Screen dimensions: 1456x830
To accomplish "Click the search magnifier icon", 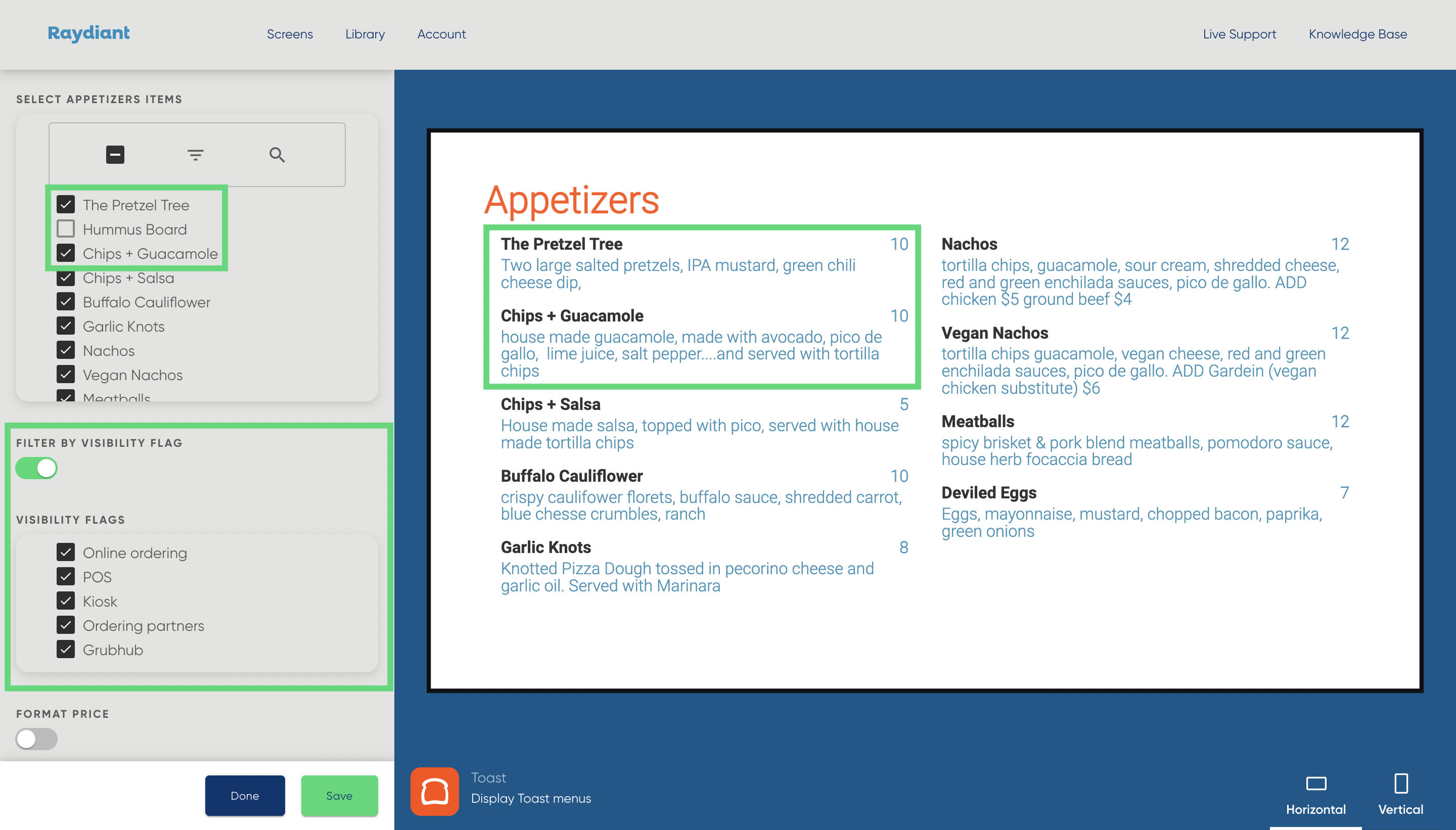I will click(x=277, y=155).
